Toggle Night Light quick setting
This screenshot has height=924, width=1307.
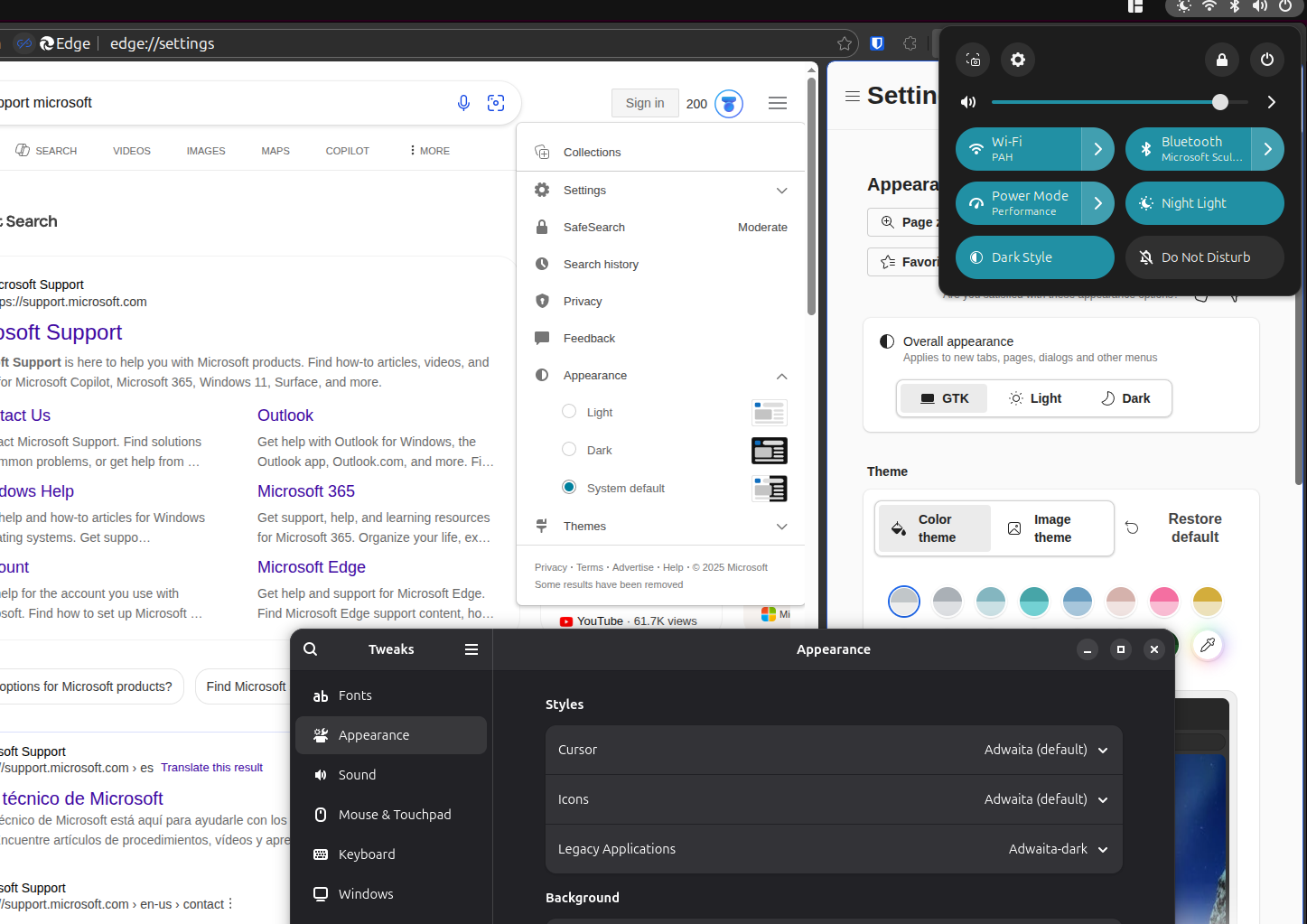click(x=1204, y=203)
